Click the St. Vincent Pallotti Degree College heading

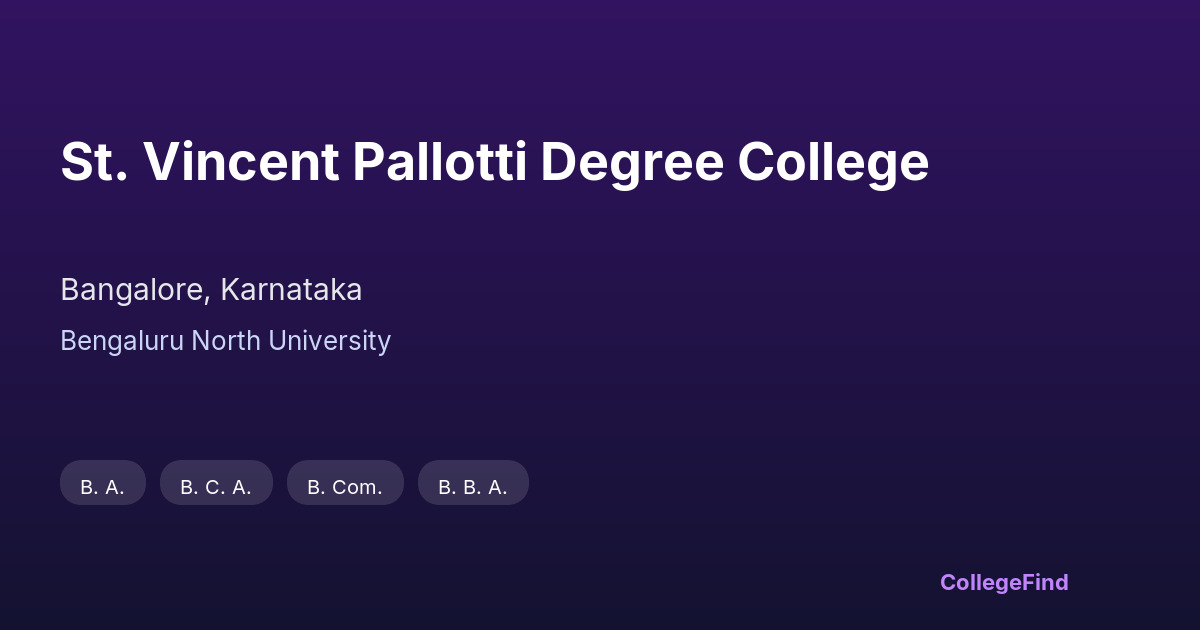tap(494, 162)
